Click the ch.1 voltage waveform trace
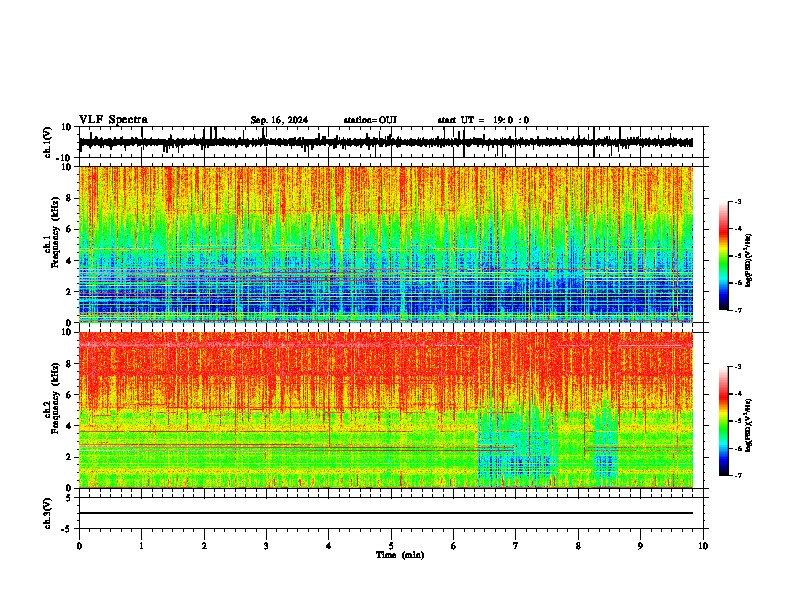The image size is (792, 612). pos(385,143)
